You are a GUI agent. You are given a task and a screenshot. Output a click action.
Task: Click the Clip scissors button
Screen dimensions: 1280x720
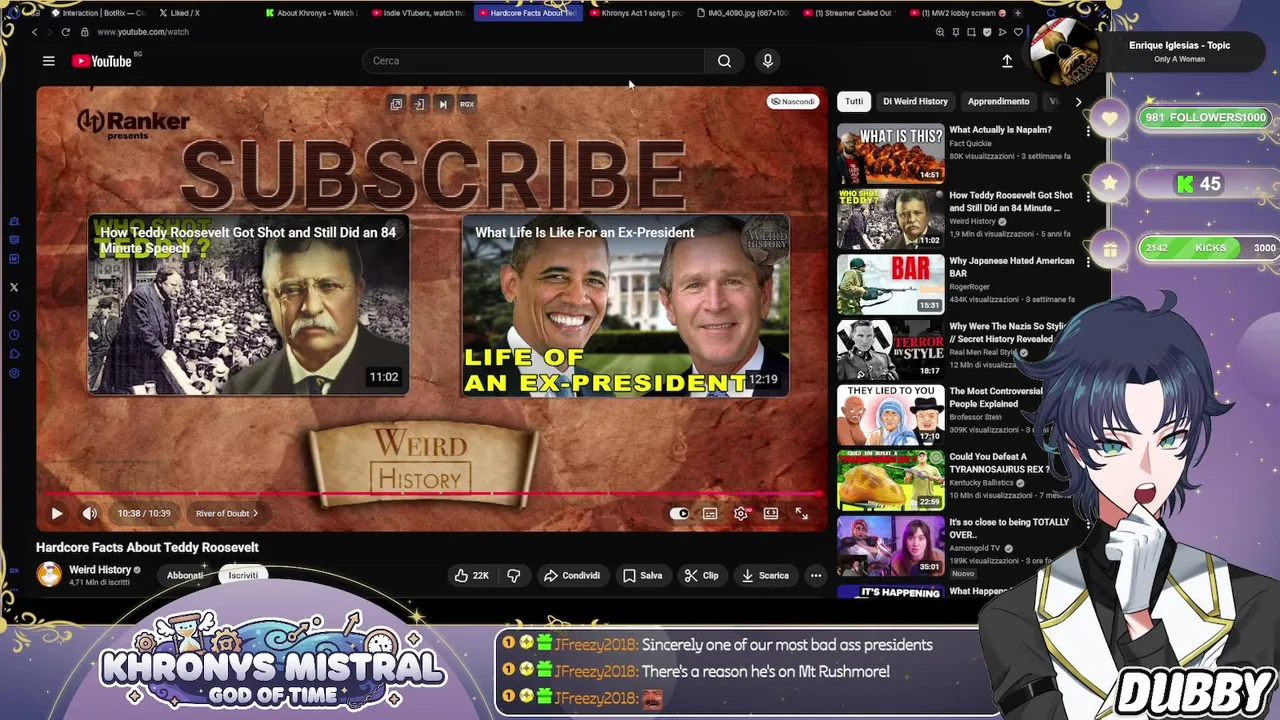(701, 576)
